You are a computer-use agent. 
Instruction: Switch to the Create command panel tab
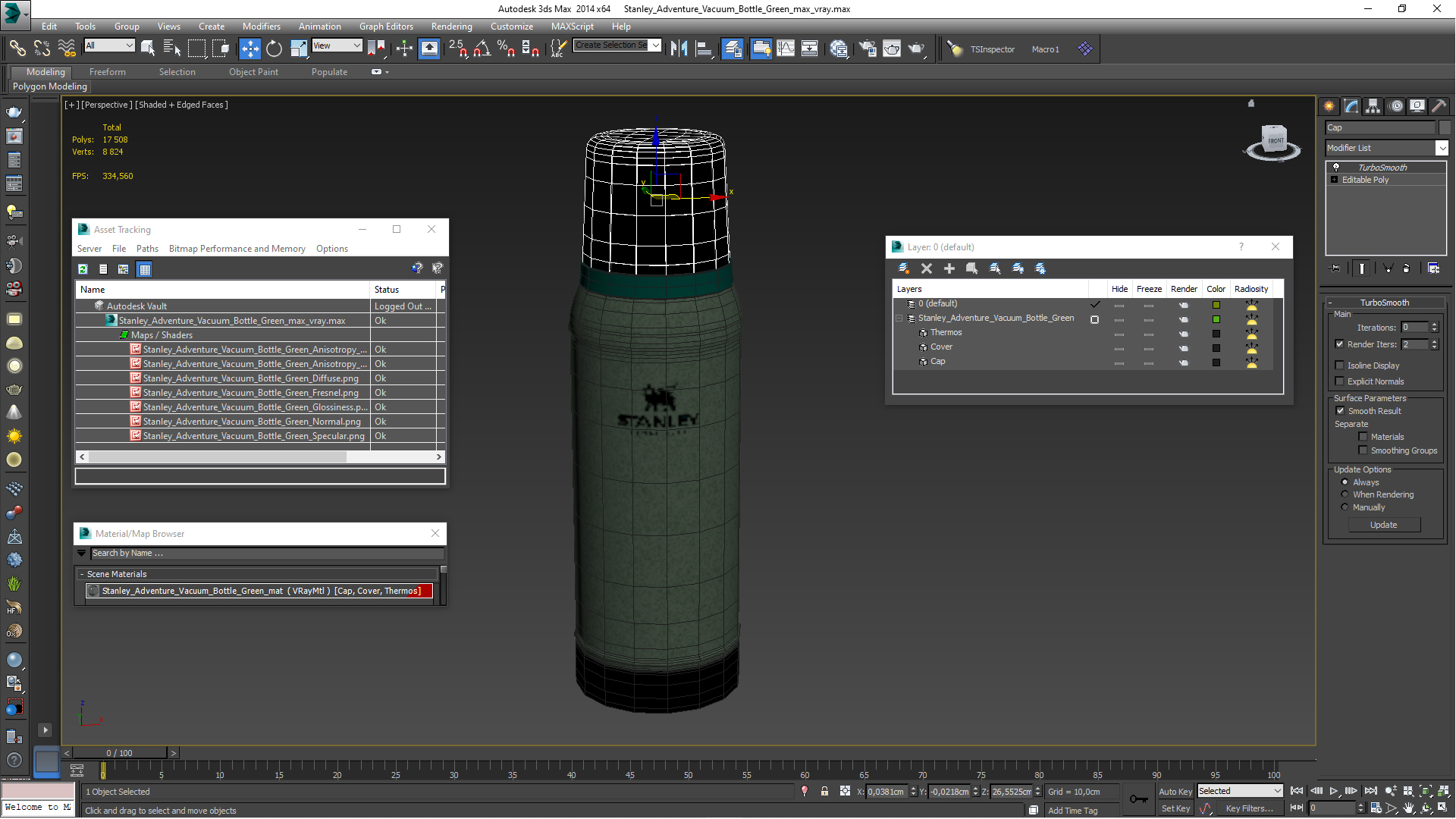coord(1329,106)
